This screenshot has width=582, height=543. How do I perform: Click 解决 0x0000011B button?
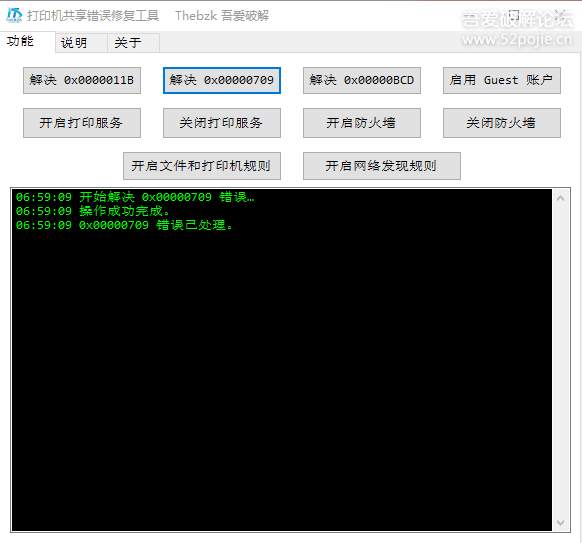tap(82, 80)
